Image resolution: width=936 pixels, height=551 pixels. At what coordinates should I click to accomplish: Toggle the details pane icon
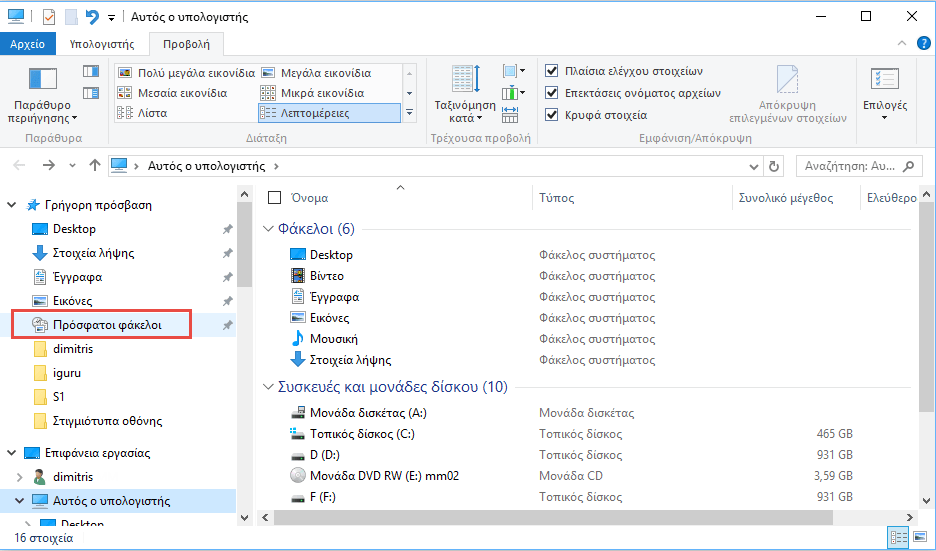point(91,93)
